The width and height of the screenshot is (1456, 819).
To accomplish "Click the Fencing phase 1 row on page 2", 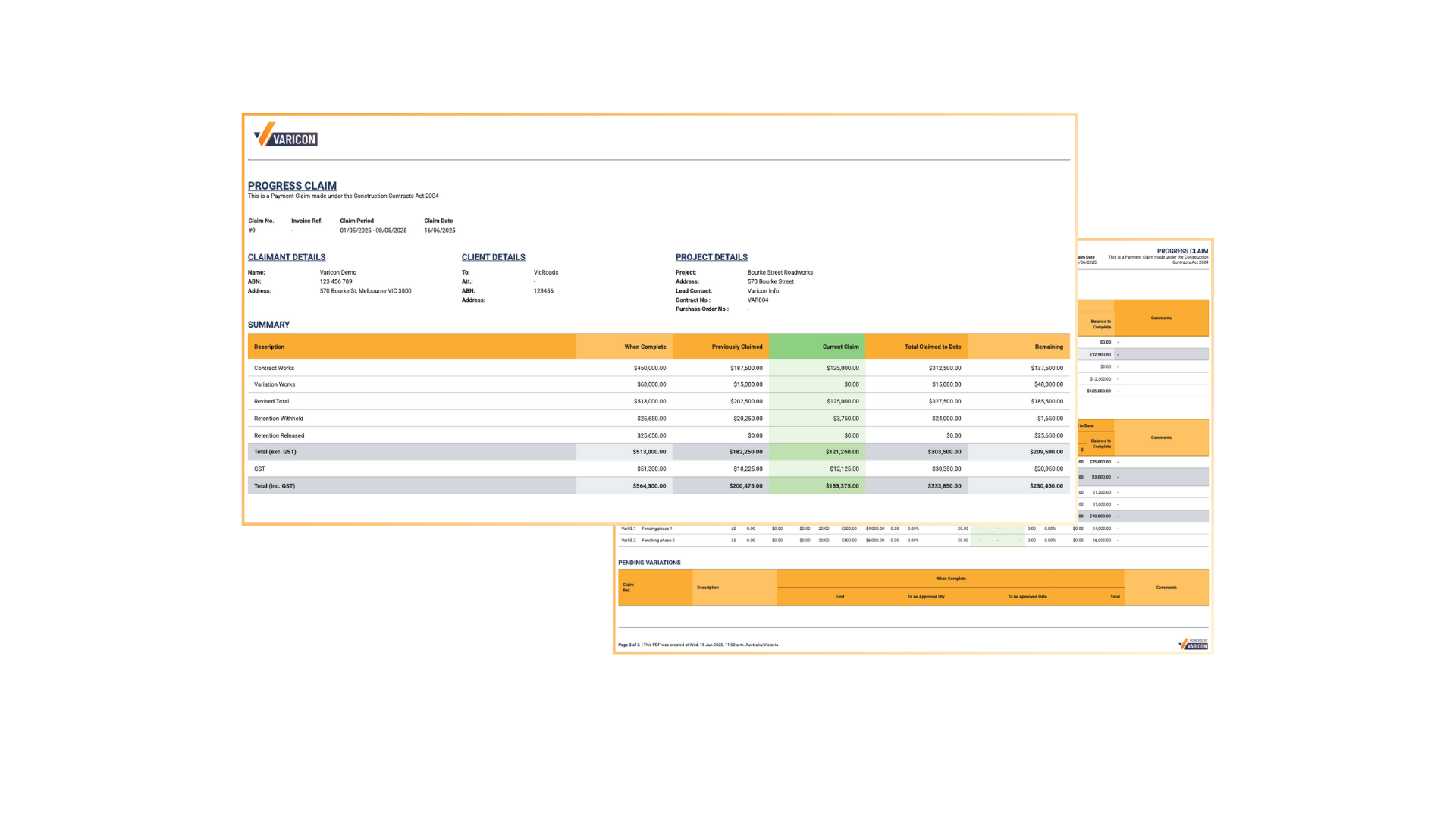I will click(x=913, y=529).
